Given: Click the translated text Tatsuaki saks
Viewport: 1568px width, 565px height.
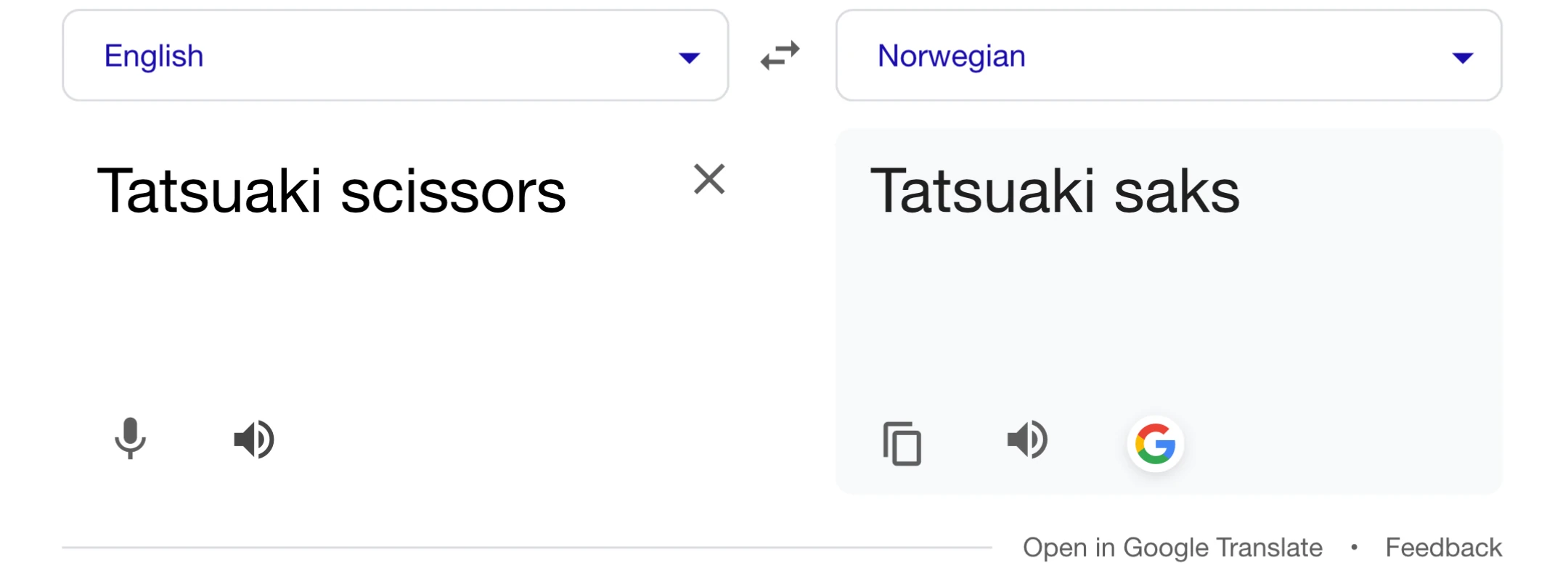Looking at the screenshot, I should 1056,191.
